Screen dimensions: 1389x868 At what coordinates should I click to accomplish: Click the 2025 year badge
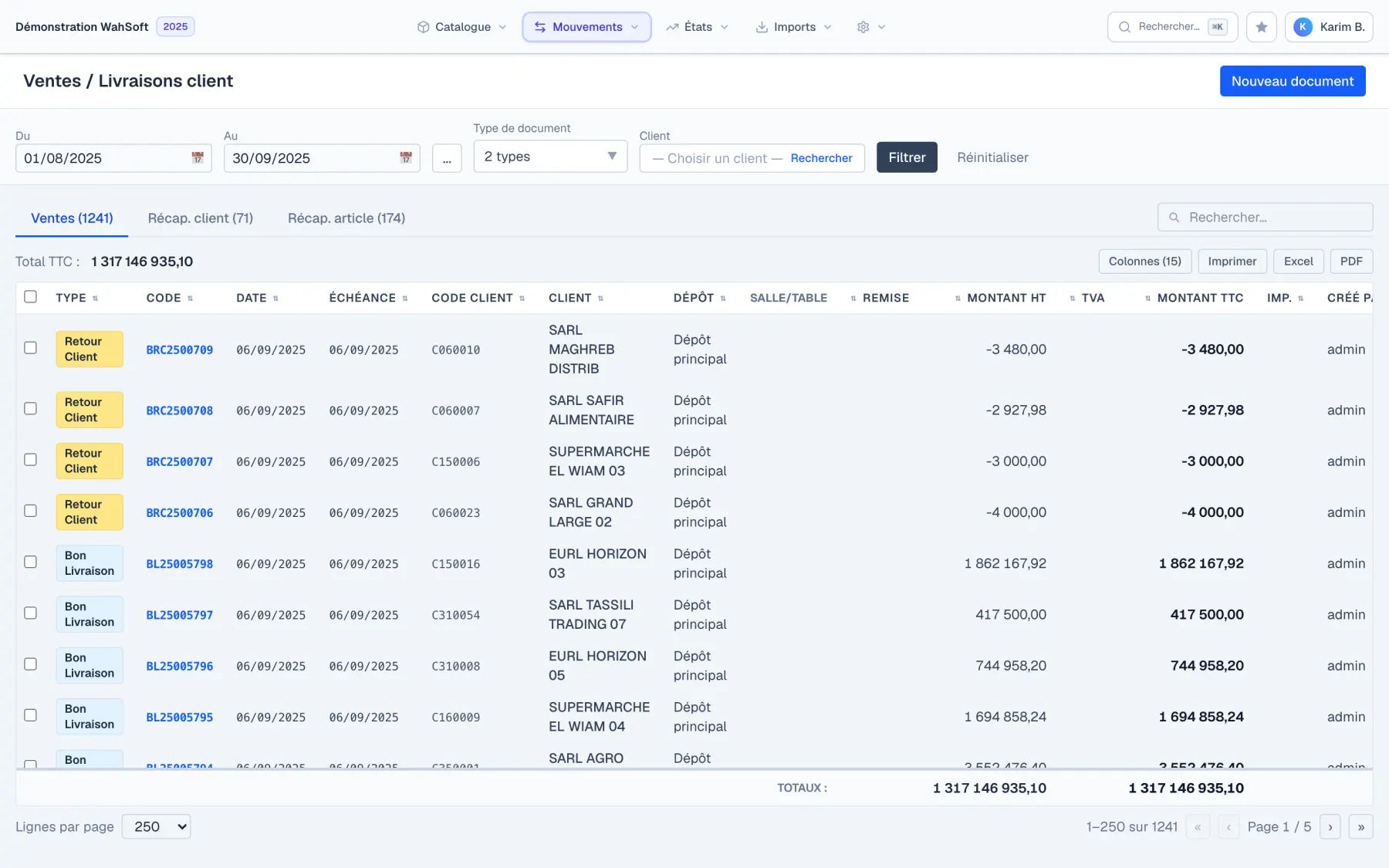pyautogui.click(x=175, y=27)
